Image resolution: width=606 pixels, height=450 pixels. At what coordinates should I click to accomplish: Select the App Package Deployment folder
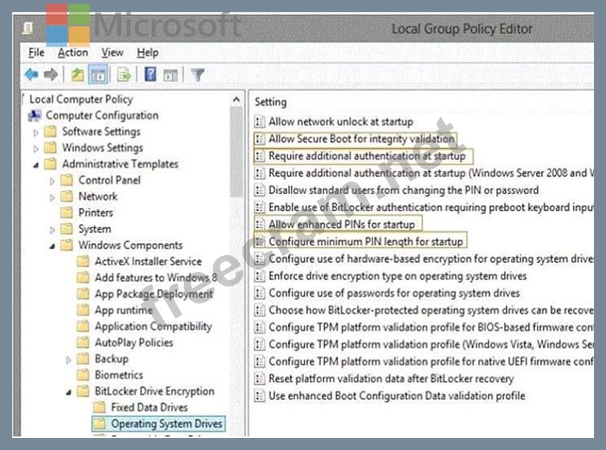point(153,294)
